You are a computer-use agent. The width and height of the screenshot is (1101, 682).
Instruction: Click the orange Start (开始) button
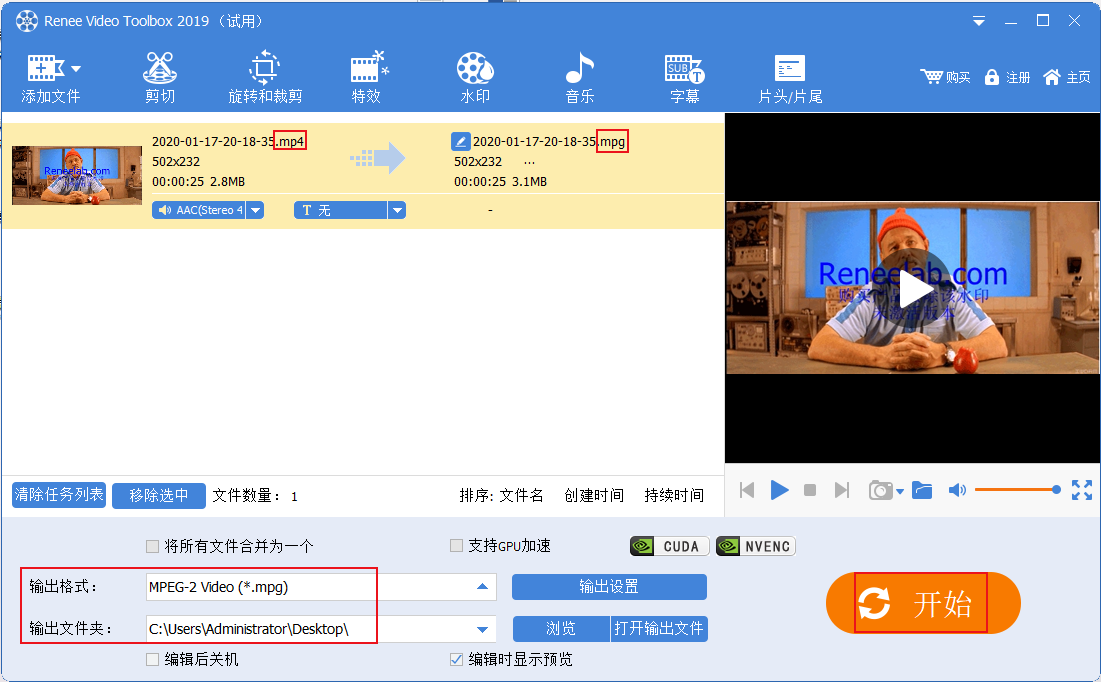coord(923,603)
